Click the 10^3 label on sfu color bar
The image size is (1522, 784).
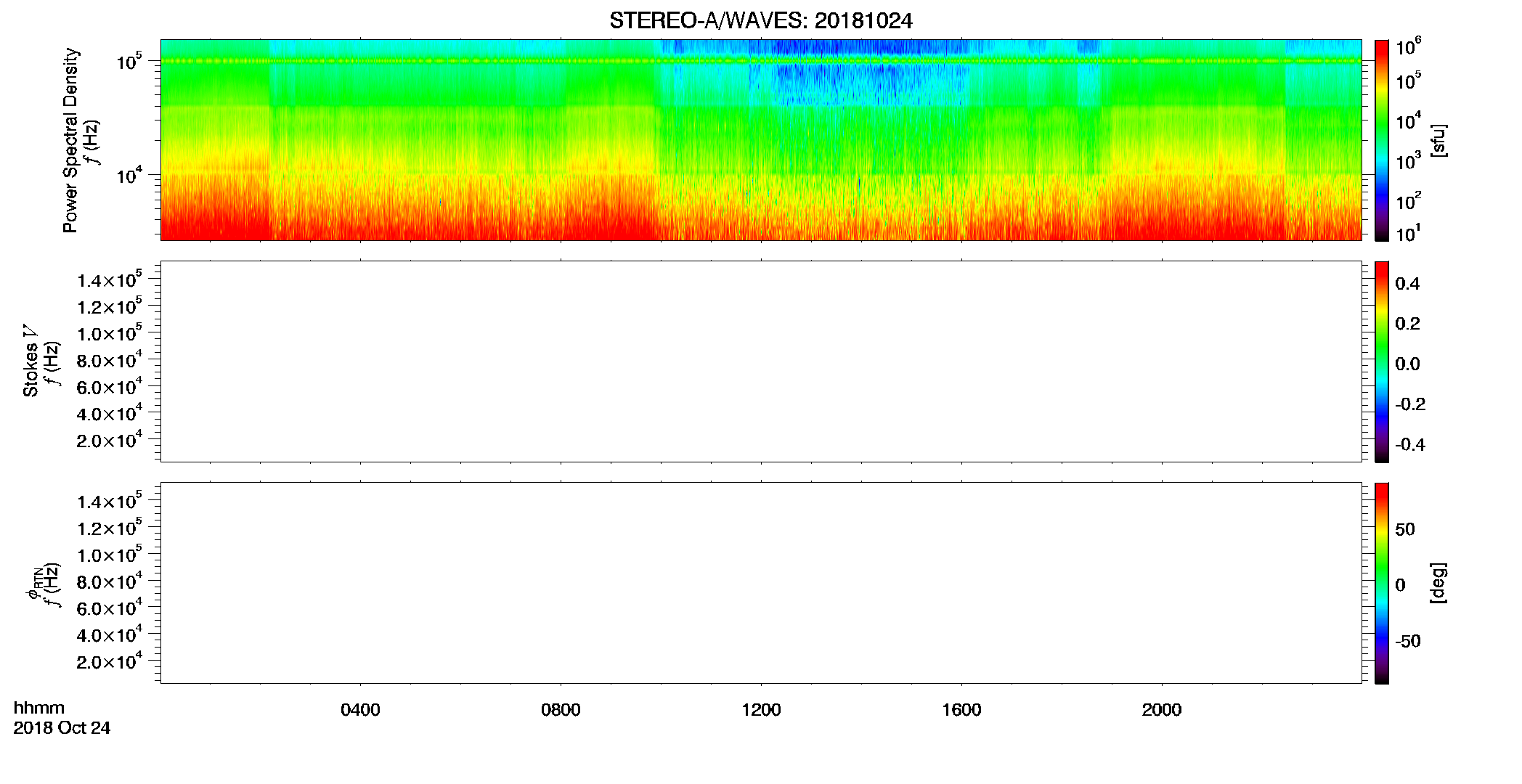point(1408,160)
